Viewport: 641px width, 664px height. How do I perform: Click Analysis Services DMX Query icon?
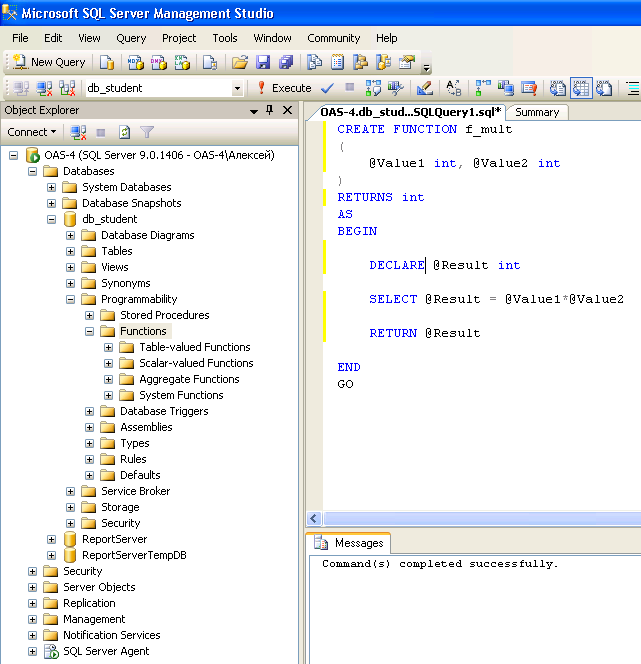tap(159, 62)
